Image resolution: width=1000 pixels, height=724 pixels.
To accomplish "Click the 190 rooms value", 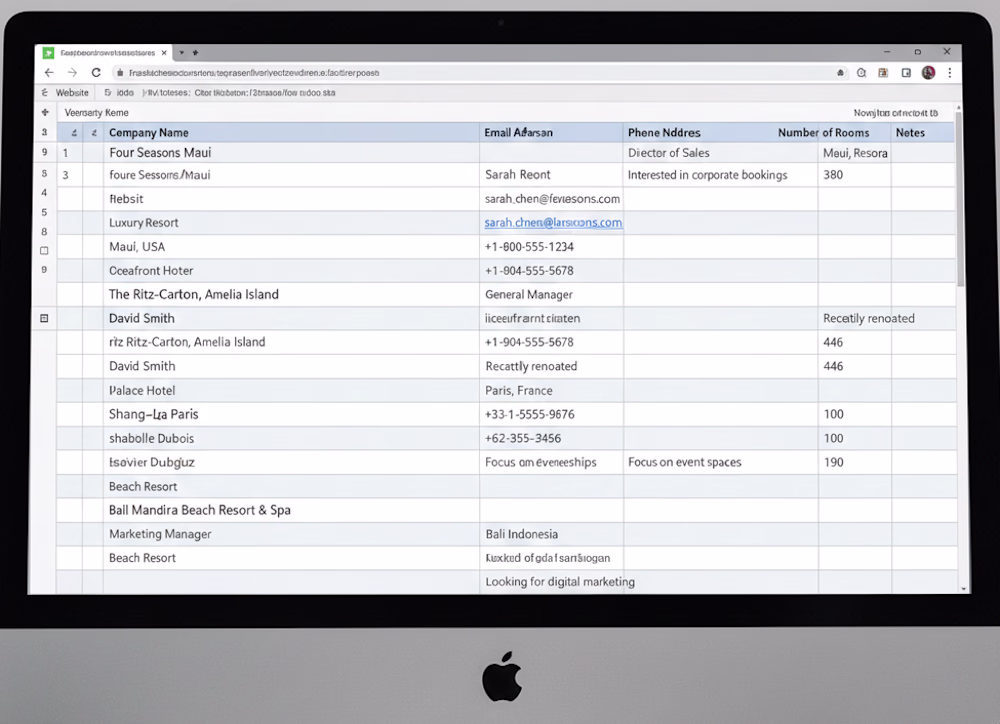I will point(854,462).
